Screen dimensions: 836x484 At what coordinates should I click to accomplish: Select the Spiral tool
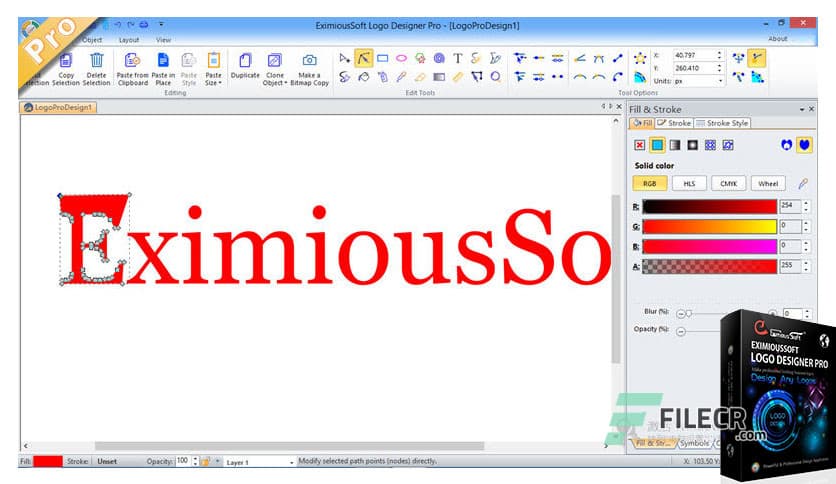[x=439, y=58]
